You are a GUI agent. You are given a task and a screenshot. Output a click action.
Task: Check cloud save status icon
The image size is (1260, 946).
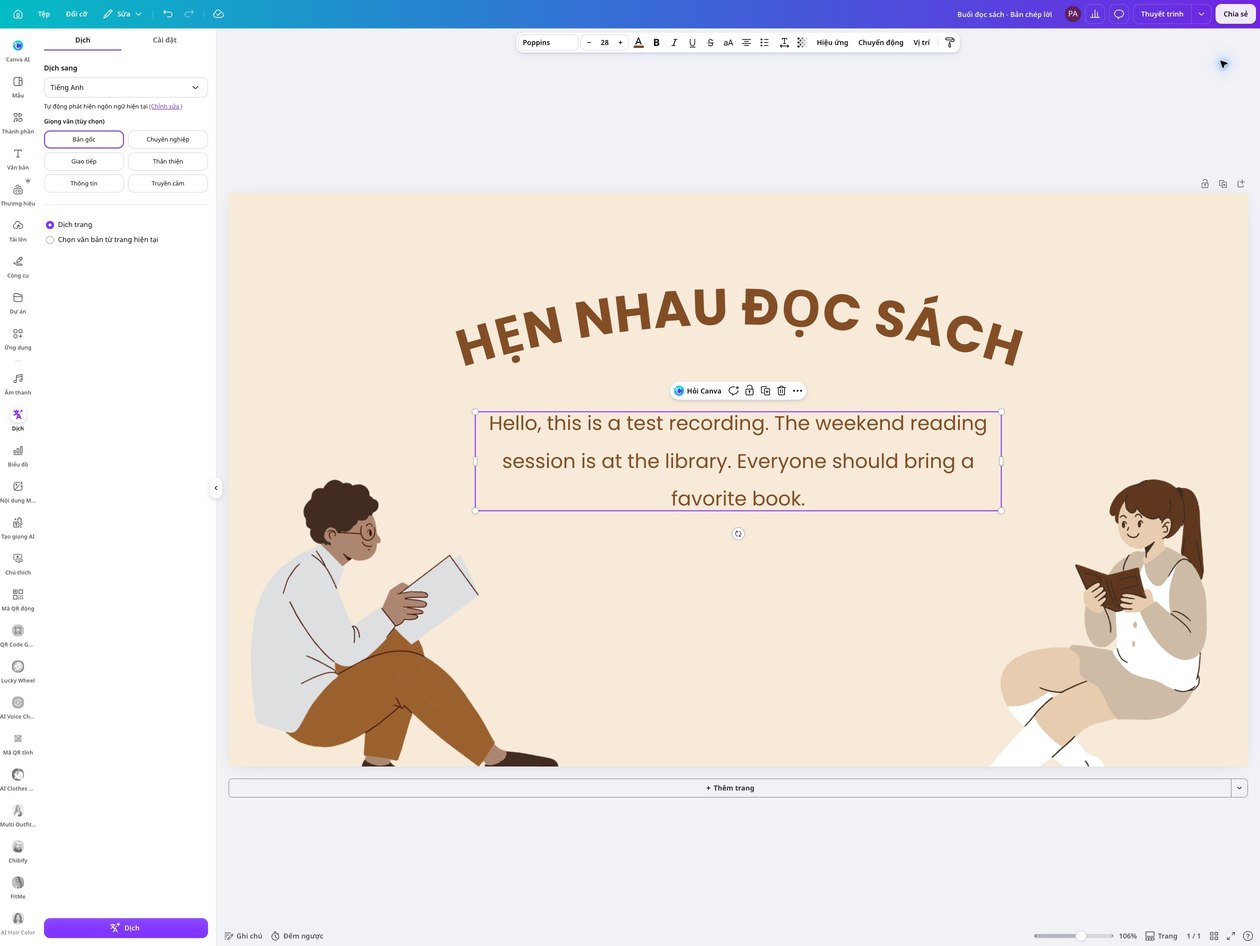point(218,14)
